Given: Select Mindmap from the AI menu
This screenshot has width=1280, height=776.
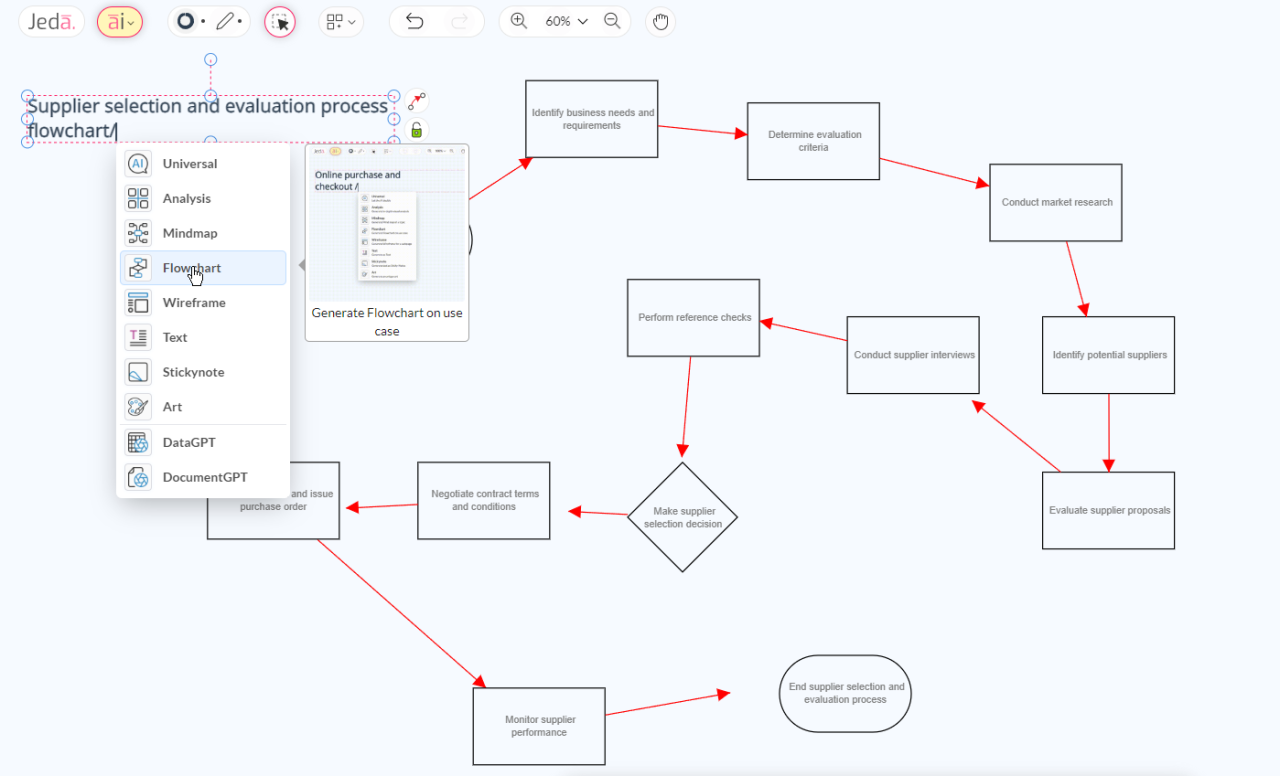Looking at the screenshot, I should click(x=190, y=232).
